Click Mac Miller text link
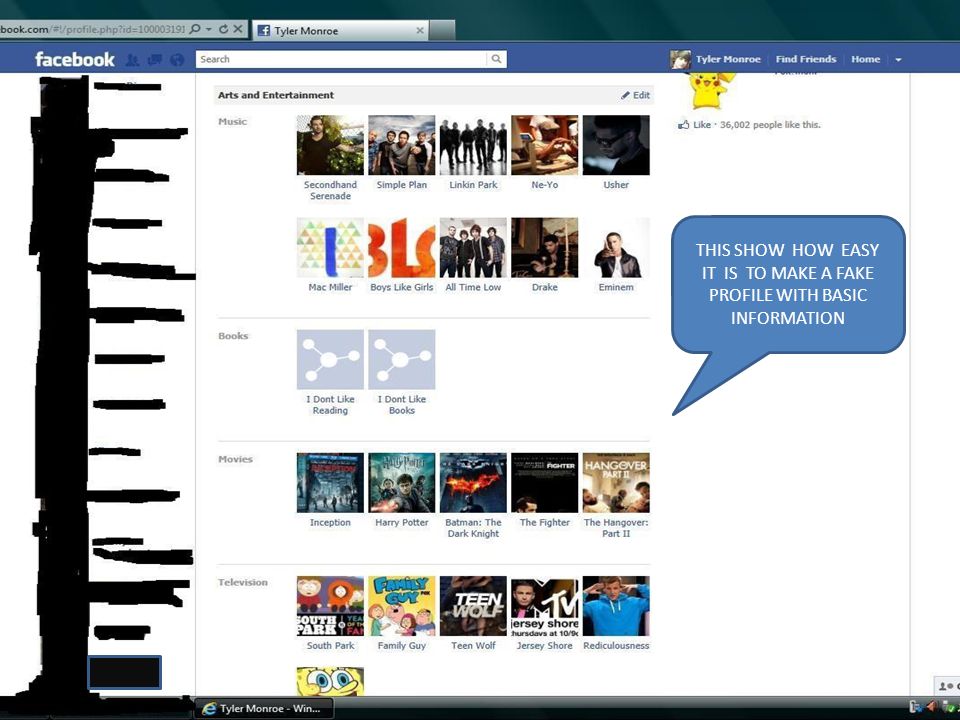Viewport: 960px width, 720px height. click(330, 287)
